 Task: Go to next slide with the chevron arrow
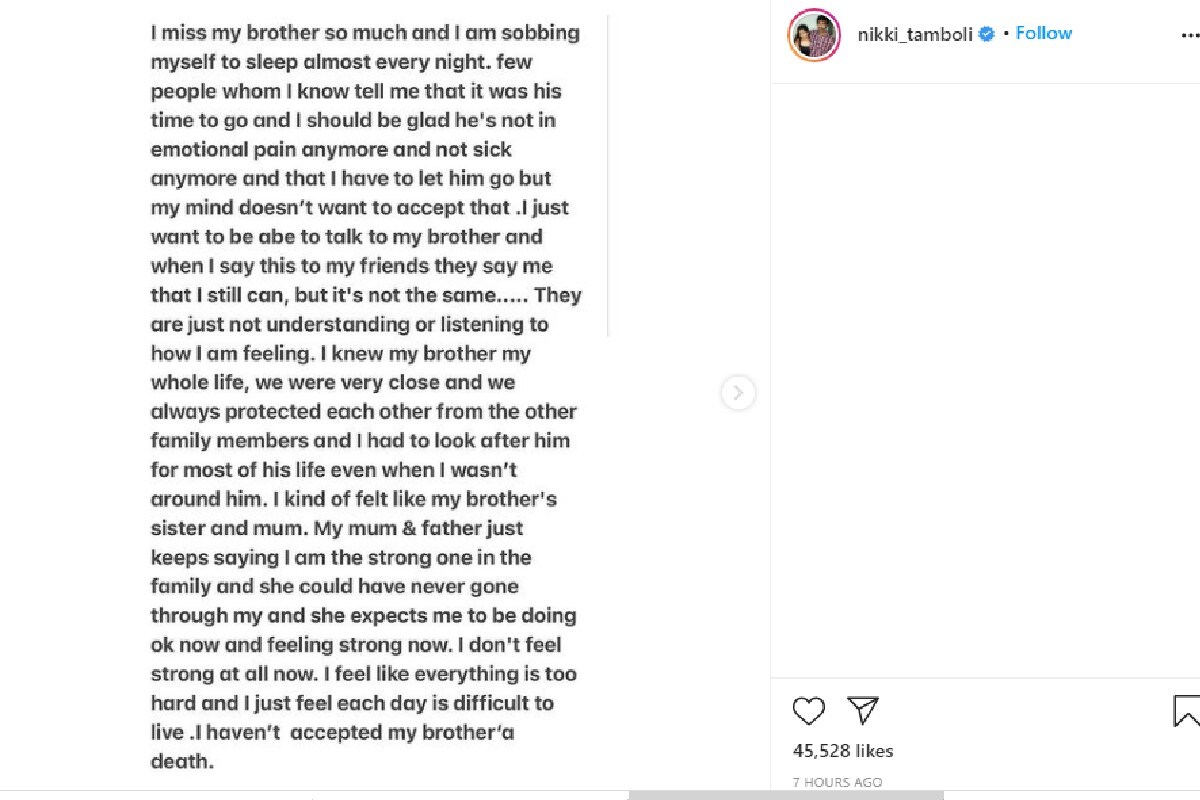click(x=738, y=393)
